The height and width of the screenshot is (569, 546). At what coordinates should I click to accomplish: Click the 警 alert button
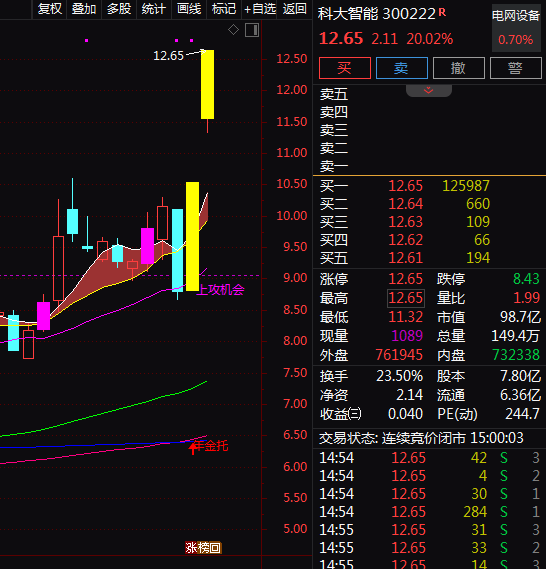[516, 68]
